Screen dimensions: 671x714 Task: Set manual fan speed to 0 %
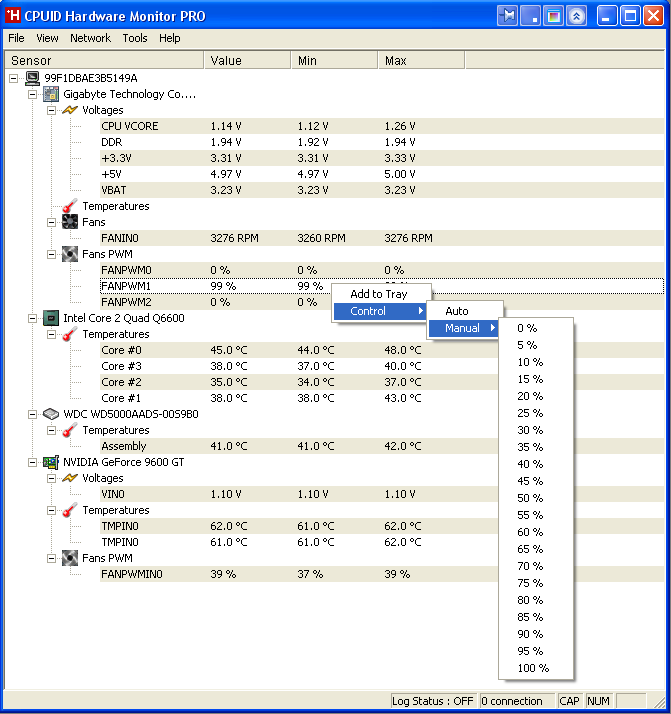(536, 328)
